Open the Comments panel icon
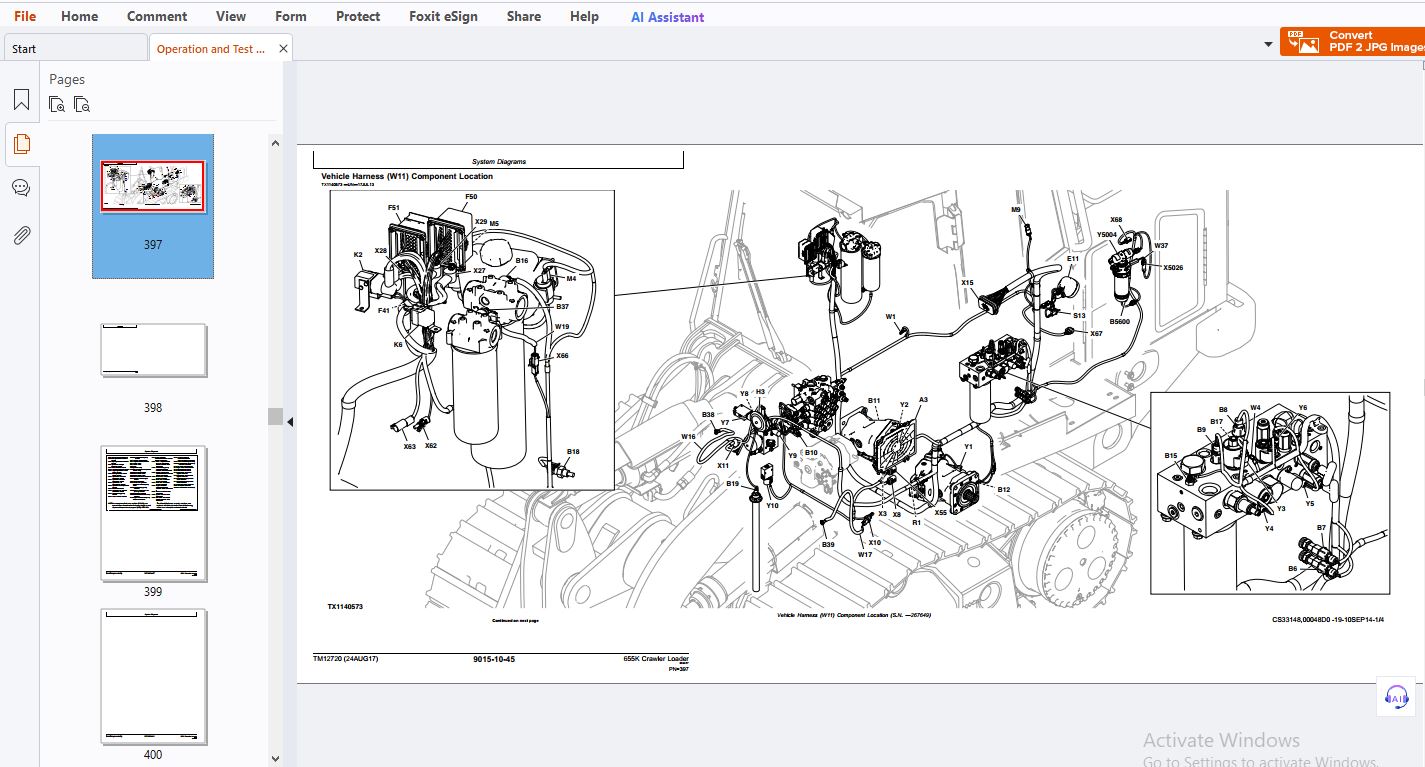Screen dimensions: 1425x767 [x=21, y=188]
